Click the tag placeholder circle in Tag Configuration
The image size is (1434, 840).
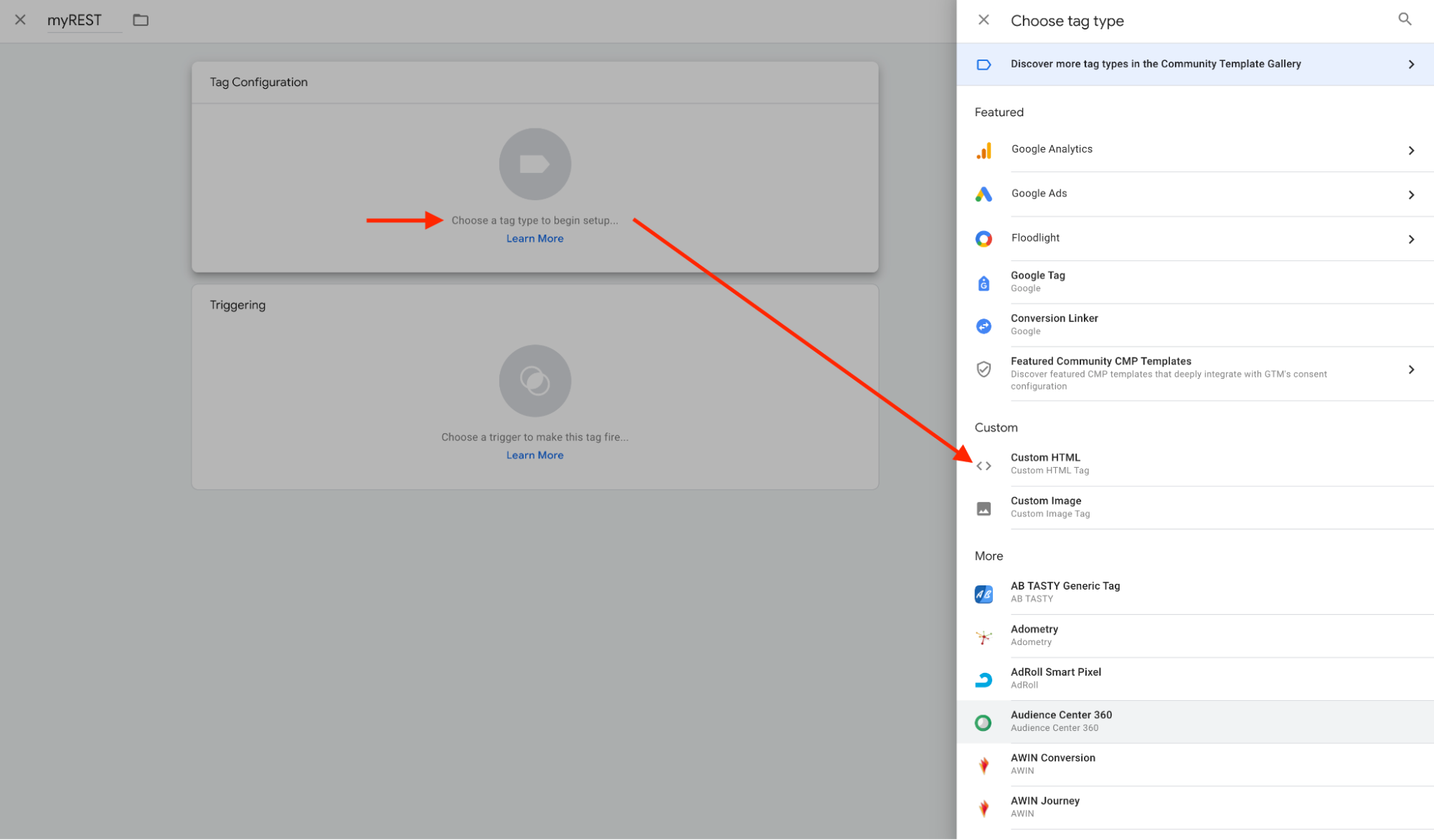[x=534, y=164]
